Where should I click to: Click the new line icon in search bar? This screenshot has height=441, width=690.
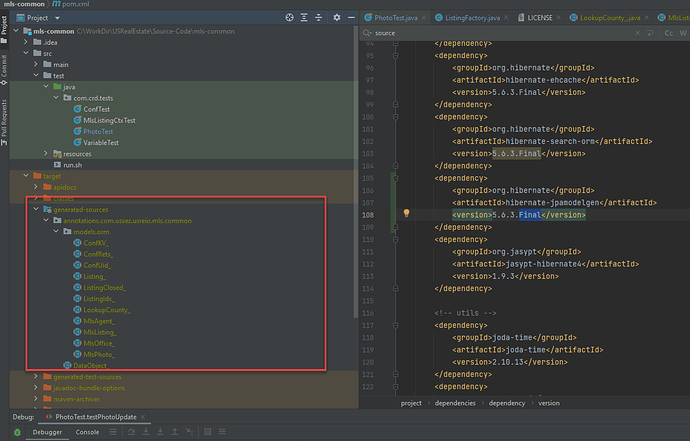(650, 33)
